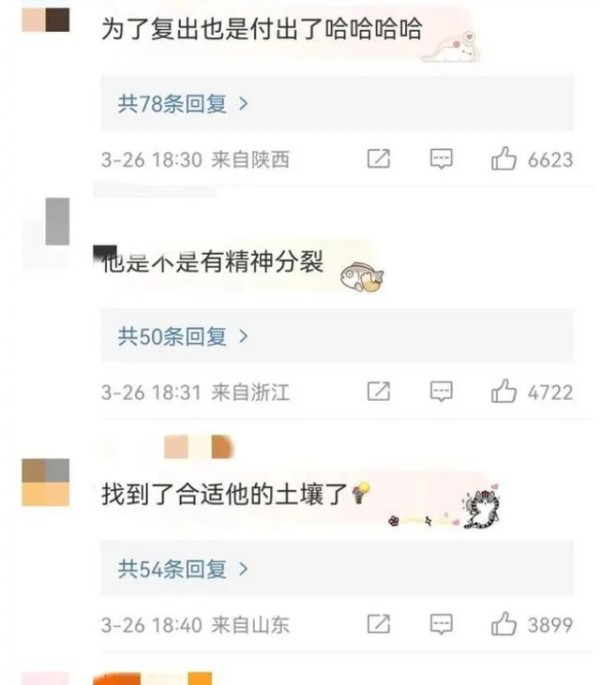Share the comment posted at 18:30
The width and height of the screenshot is (600, 685).
pos(378,159)
